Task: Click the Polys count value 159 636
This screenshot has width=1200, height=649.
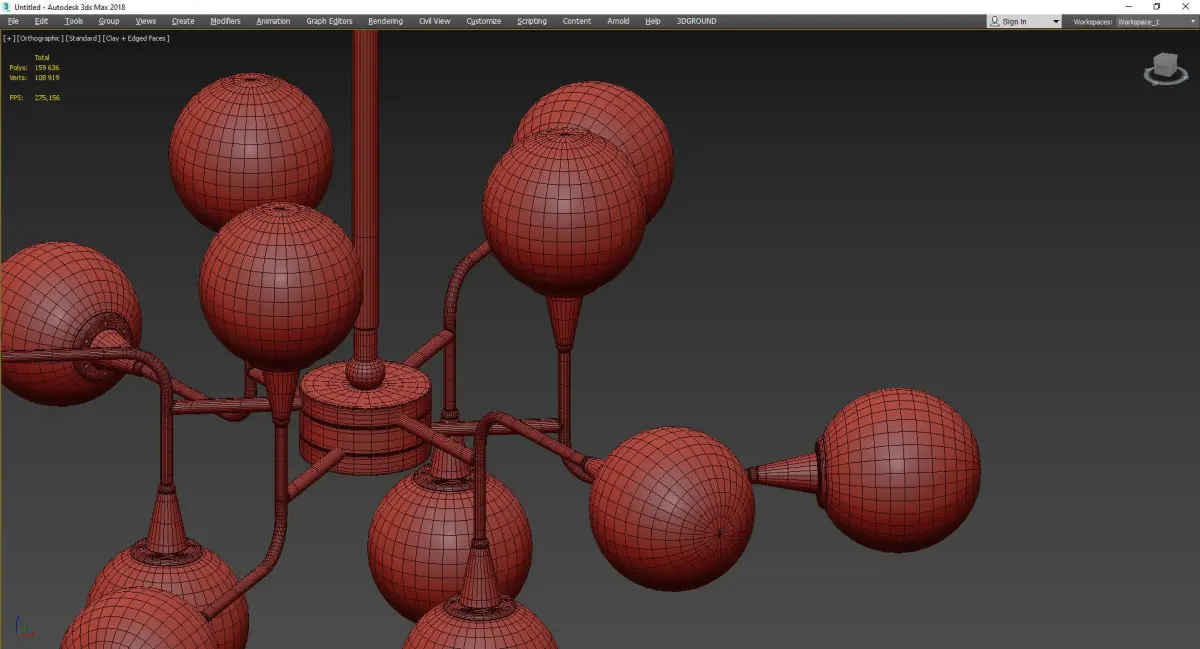Action: coord(47,68)
